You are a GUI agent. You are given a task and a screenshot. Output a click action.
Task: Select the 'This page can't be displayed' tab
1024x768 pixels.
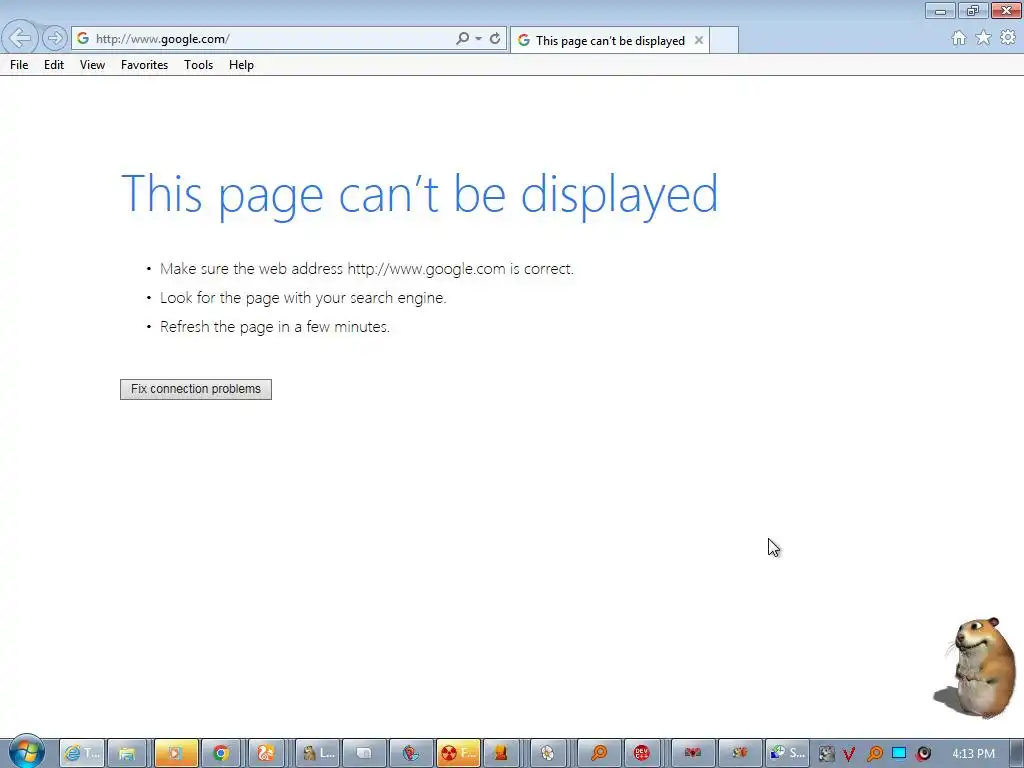point(609,40)
